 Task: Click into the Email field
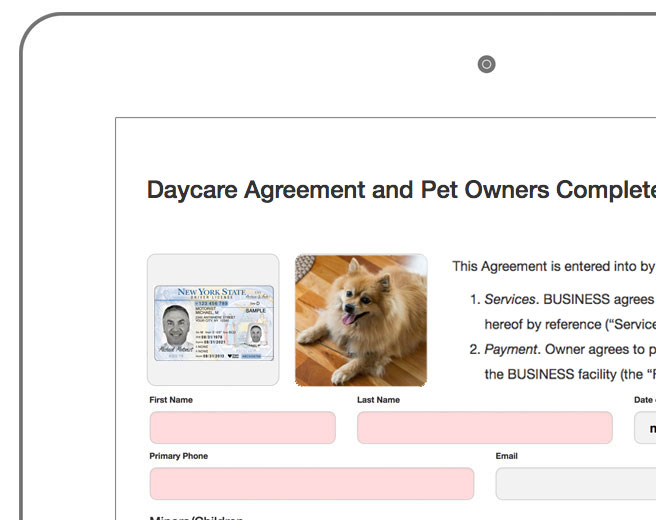coord(575,483)
